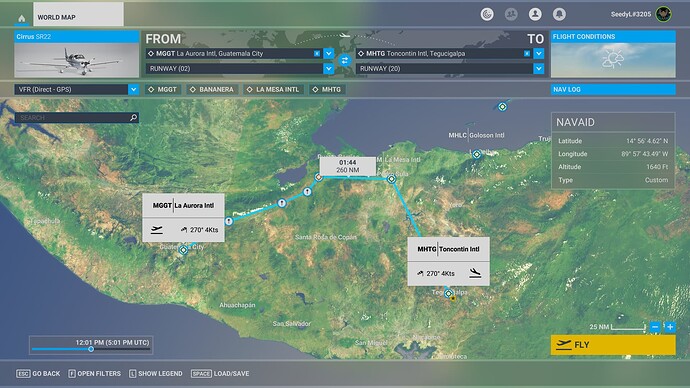Open the friends group icon

point(511,14)
